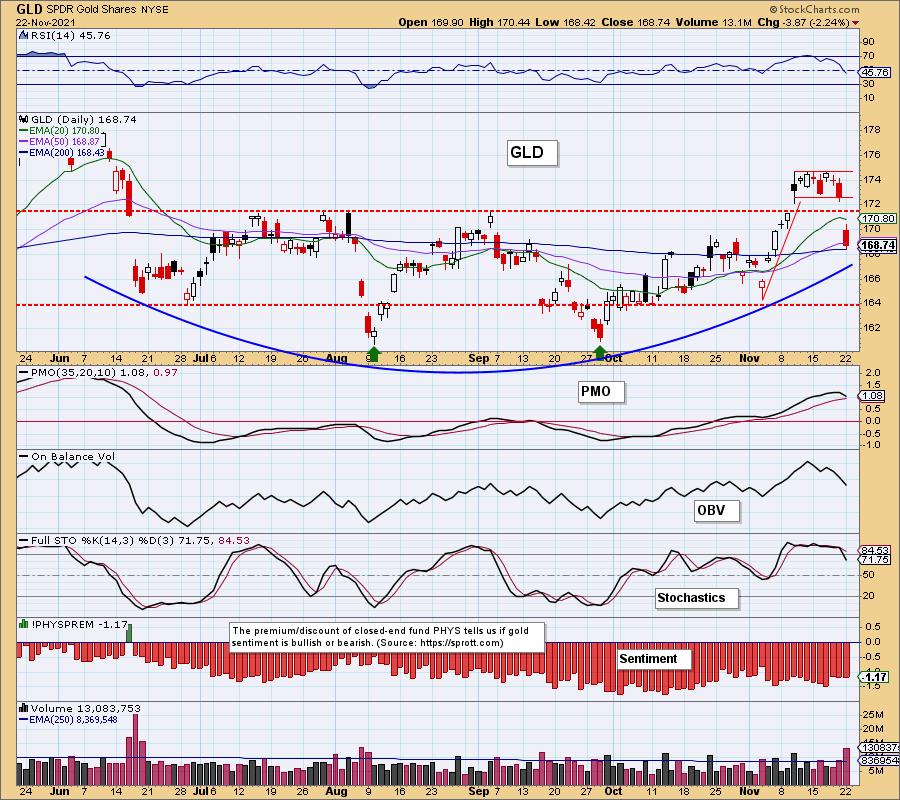Click the boxed PMO annotation label
The width and height of the screenshot is (900, 800).
click(x=600, y=392)
